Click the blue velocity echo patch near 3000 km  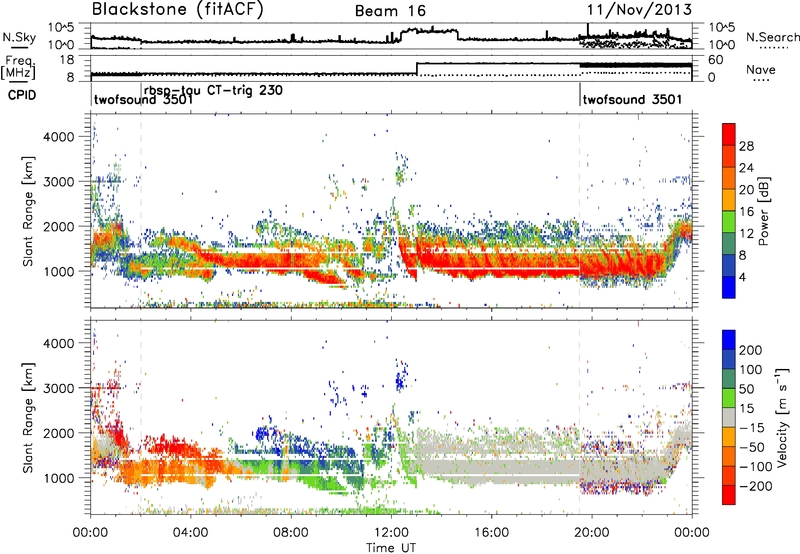point(401,379)
